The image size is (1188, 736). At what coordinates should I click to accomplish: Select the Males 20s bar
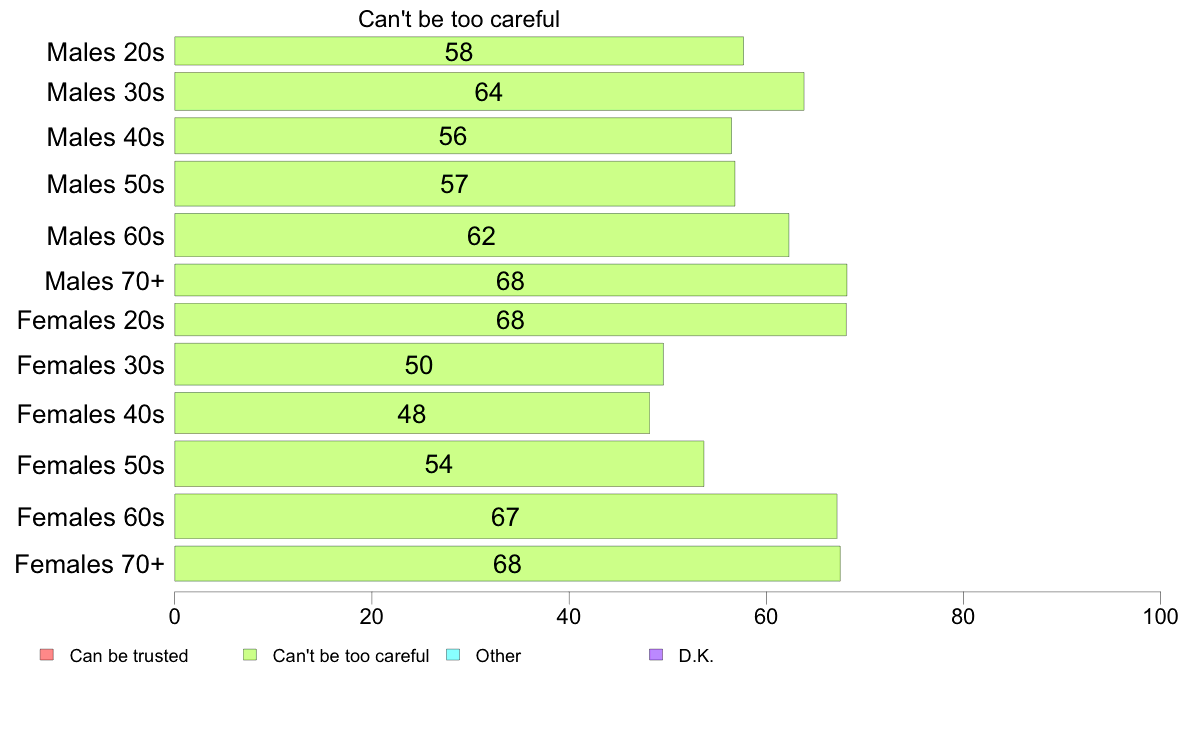tap(459, 51)
